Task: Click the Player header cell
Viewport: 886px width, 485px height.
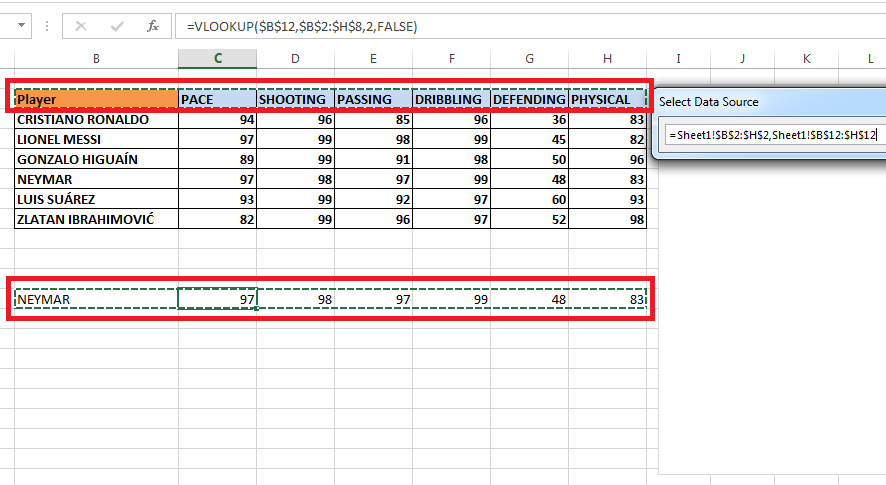Action: [96, 99]
